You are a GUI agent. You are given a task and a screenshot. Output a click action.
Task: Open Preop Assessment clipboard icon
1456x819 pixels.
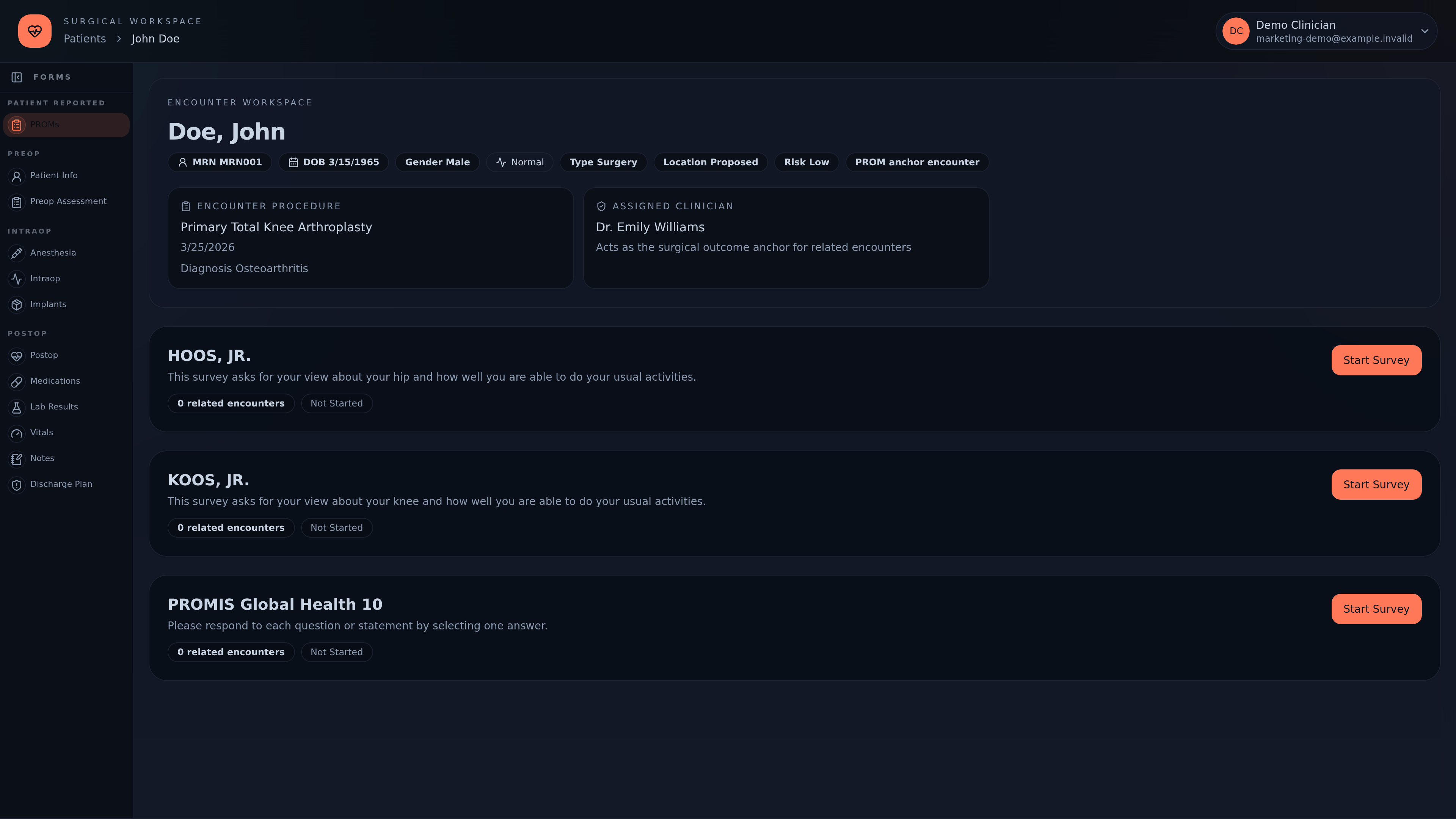click(17, 202)
